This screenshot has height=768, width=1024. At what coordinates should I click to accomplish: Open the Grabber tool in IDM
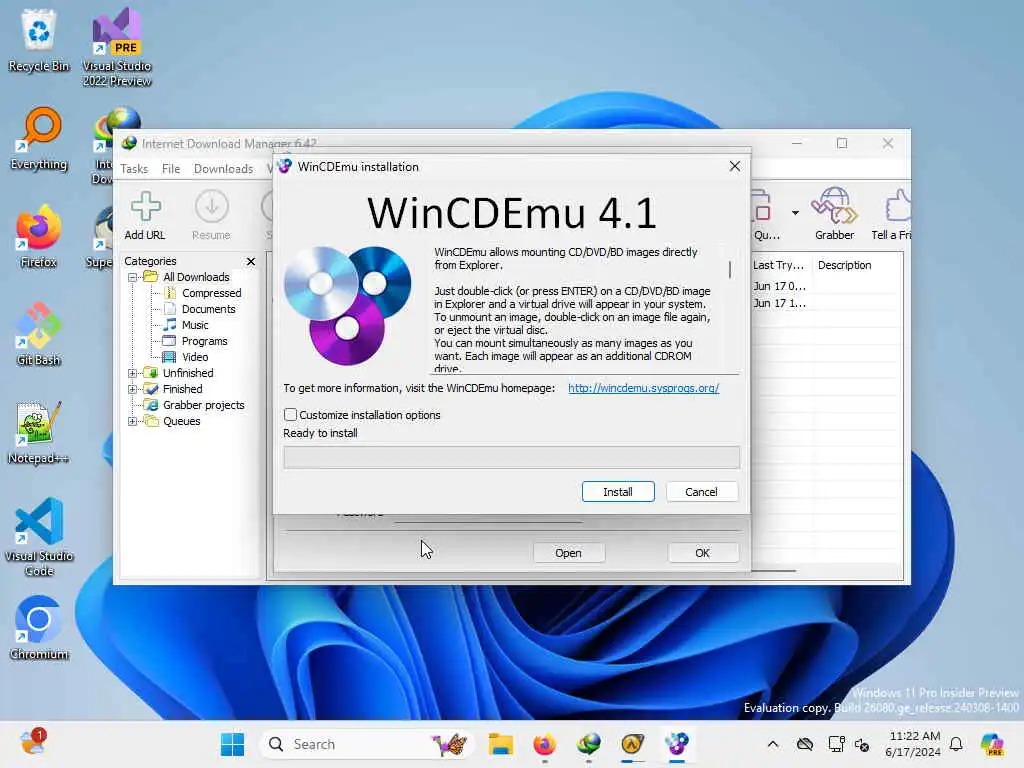[834, 216]
